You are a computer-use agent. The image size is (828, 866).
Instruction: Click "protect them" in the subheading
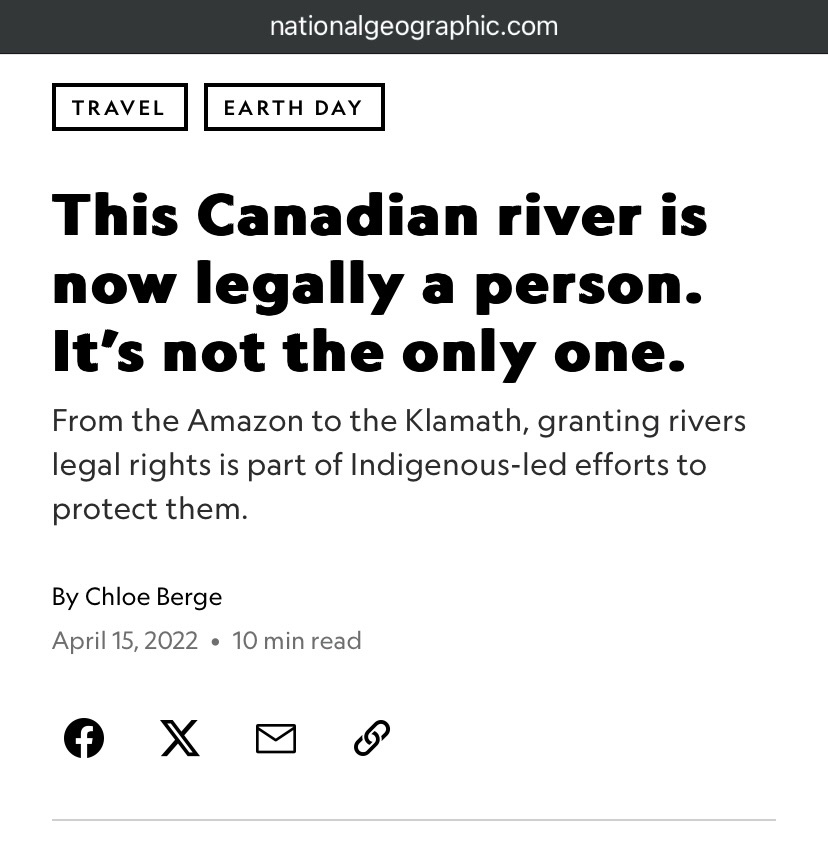click(x=149, y=509)
